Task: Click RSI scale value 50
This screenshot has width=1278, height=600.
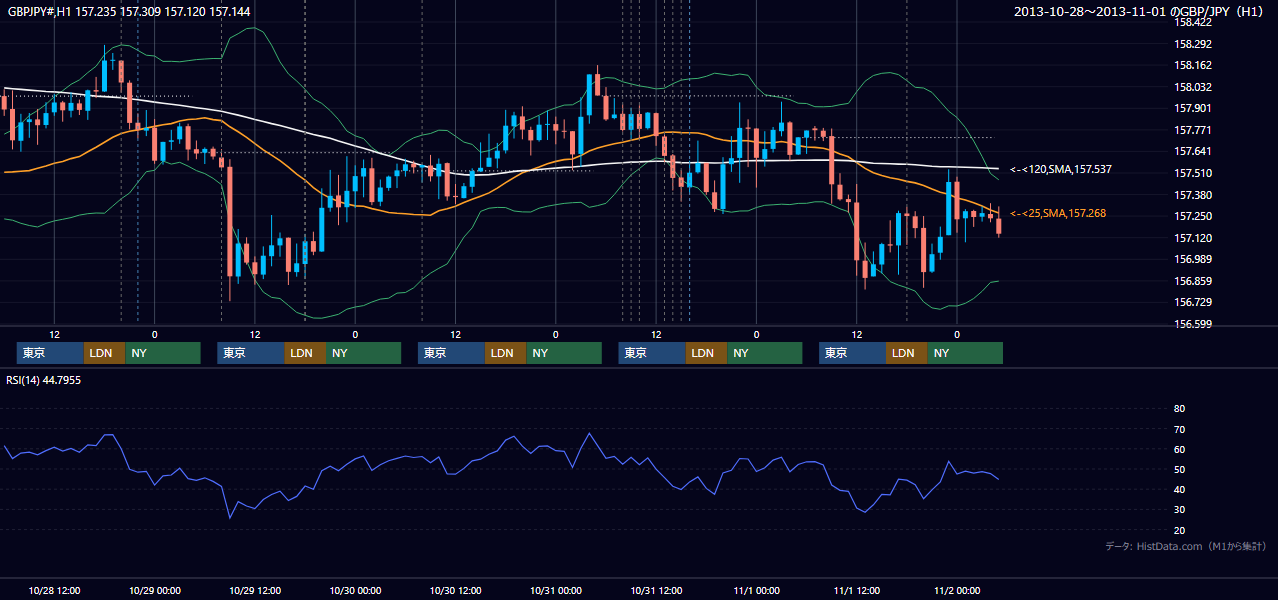Action: tap(1179, 469)
